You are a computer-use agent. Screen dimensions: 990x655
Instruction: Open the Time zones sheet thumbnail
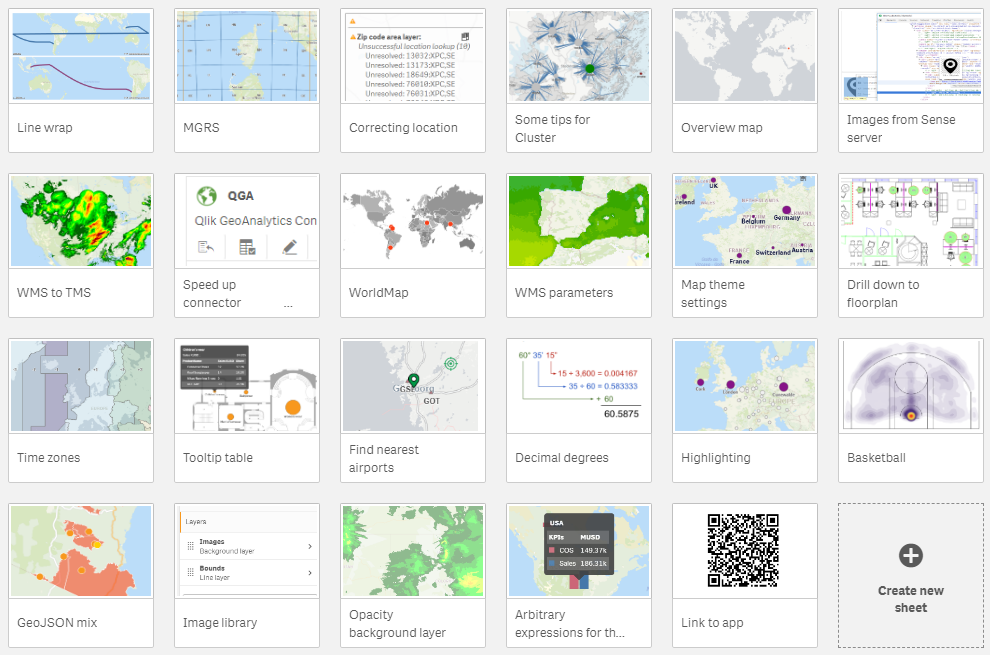80,386
